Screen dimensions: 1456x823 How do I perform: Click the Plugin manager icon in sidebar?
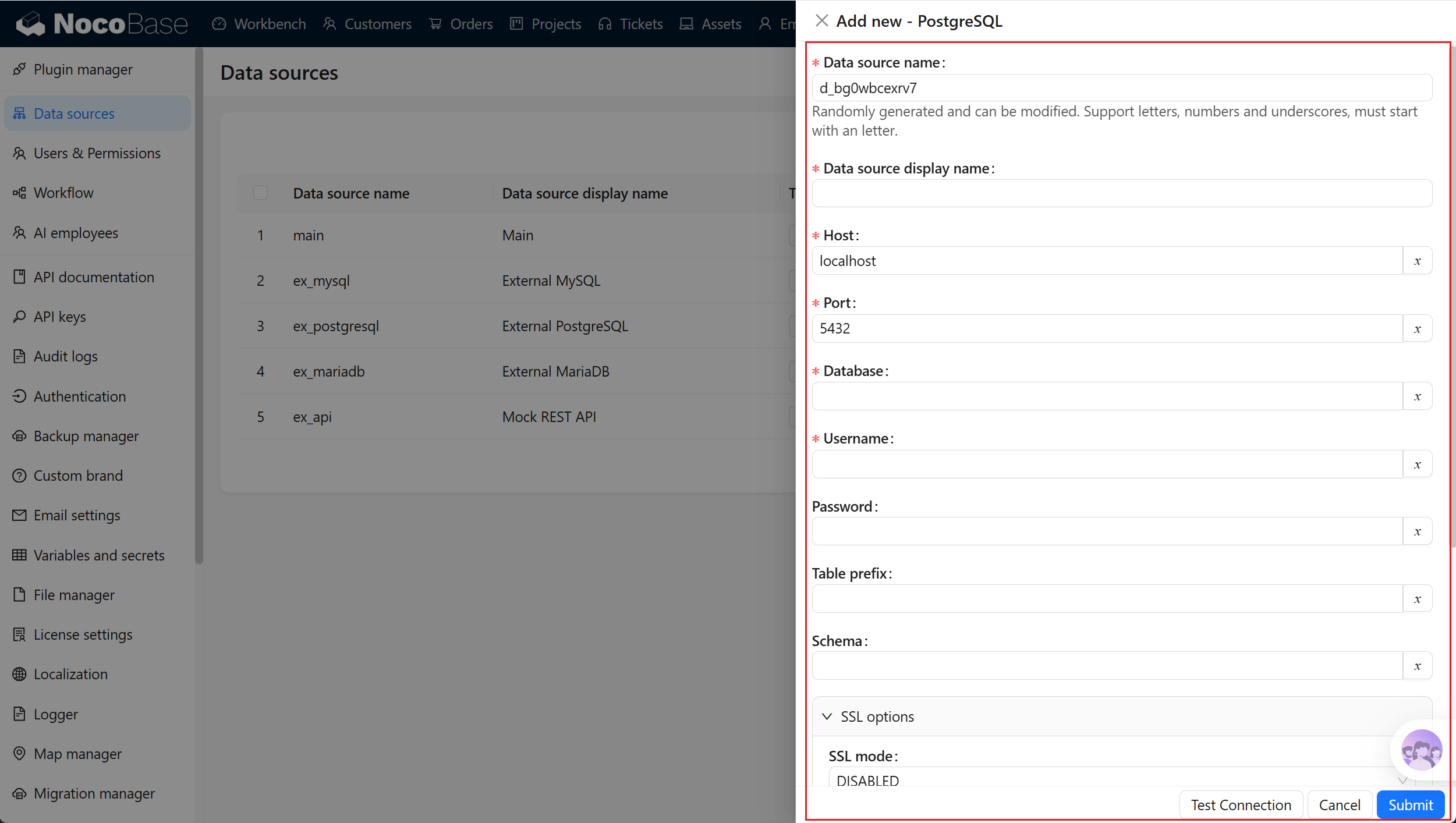(x=19, y=69)
